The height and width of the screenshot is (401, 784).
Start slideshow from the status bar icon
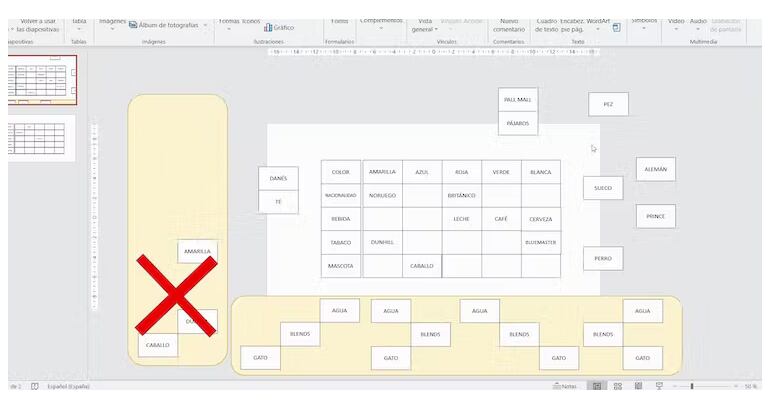[x=658, y=386]
